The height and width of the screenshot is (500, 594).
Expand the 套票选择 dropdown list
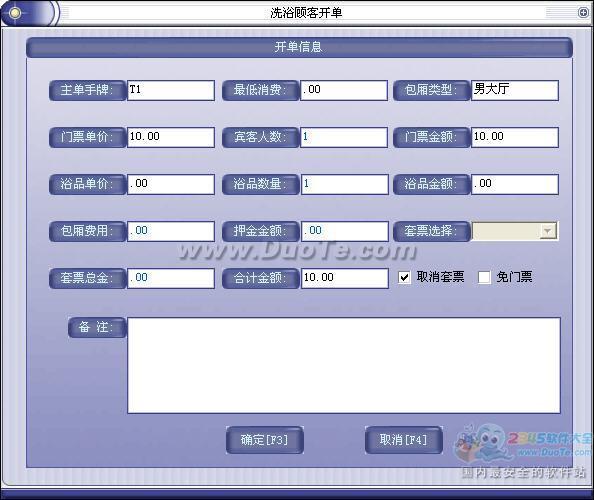pyautogui.click(x=547, y=231)
